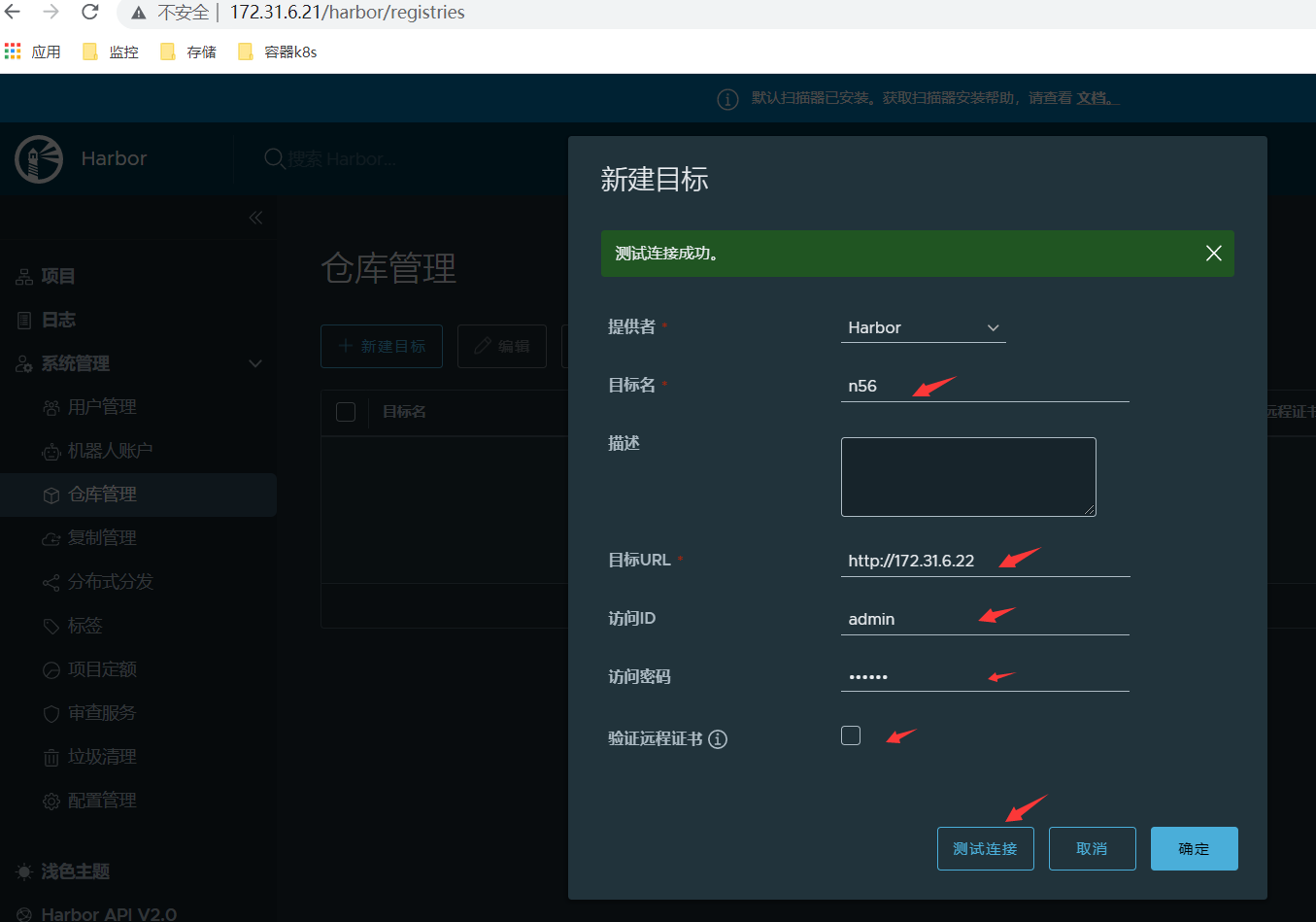Image resolution: width=1316 pixels, height=922 pixels.
Task: Click the 取消 button
Action: [1092, 849]
